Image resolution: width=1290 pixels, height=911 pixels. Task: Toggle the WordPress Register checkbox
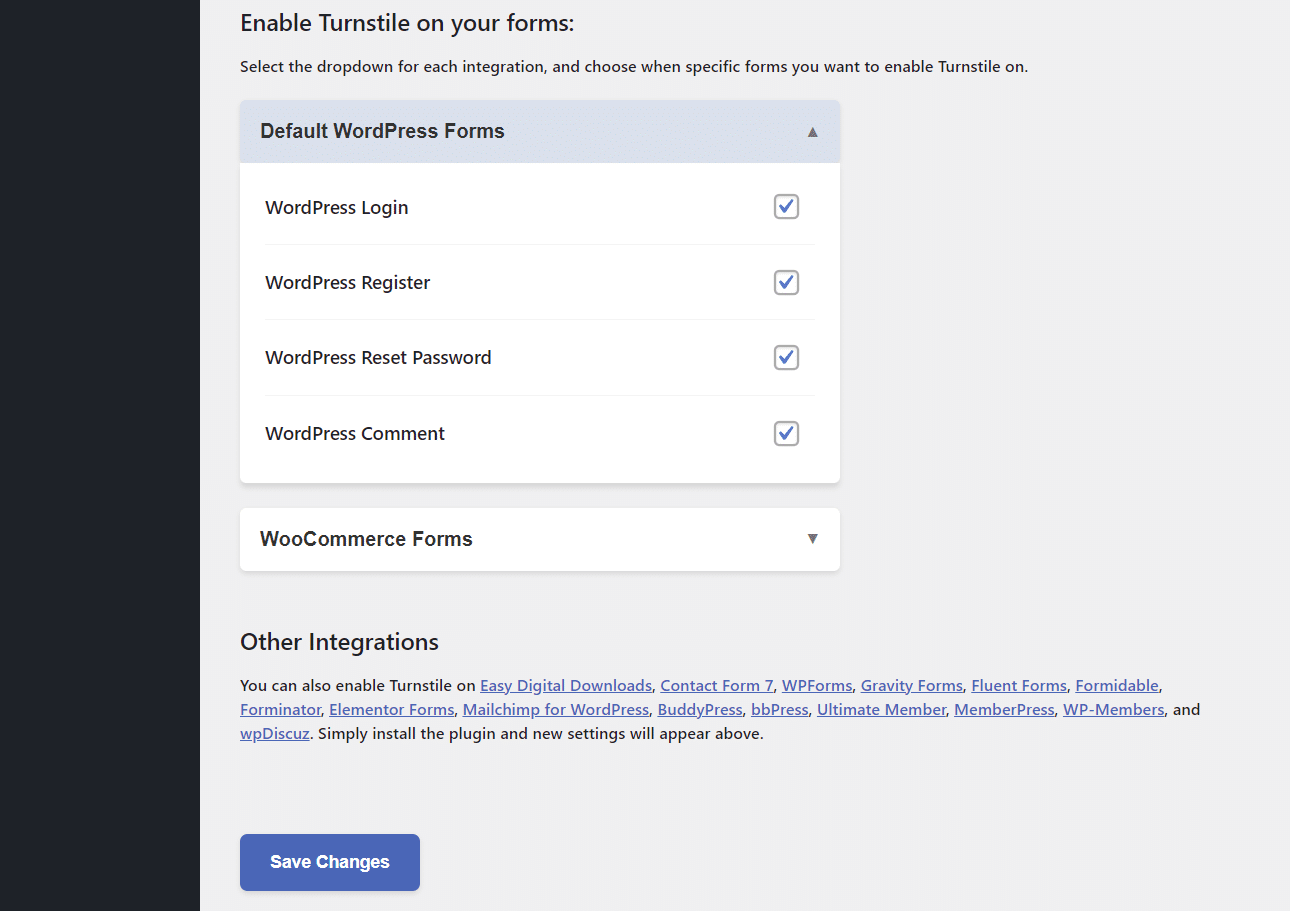pos(786,282)
